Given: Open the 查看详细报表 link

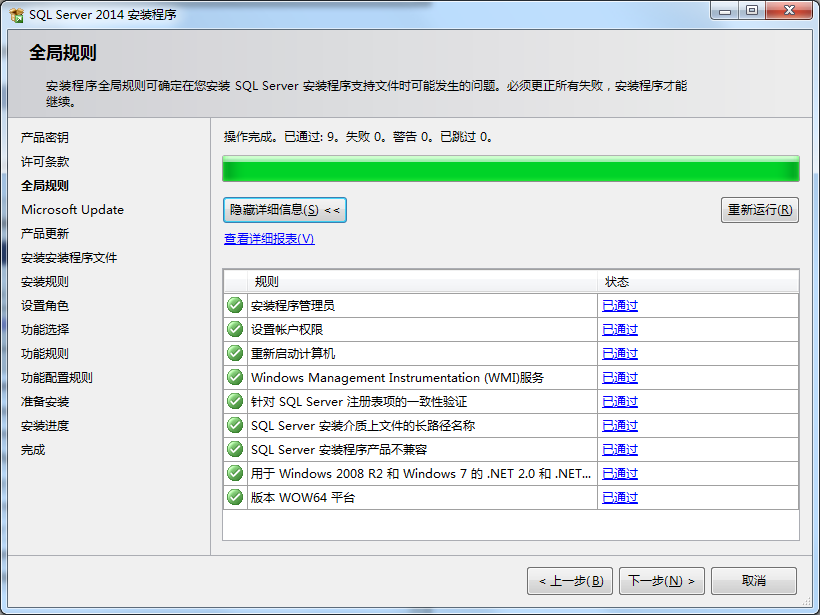Looking at the screenshot, I should pyautogui.click(x=269, y=239).
